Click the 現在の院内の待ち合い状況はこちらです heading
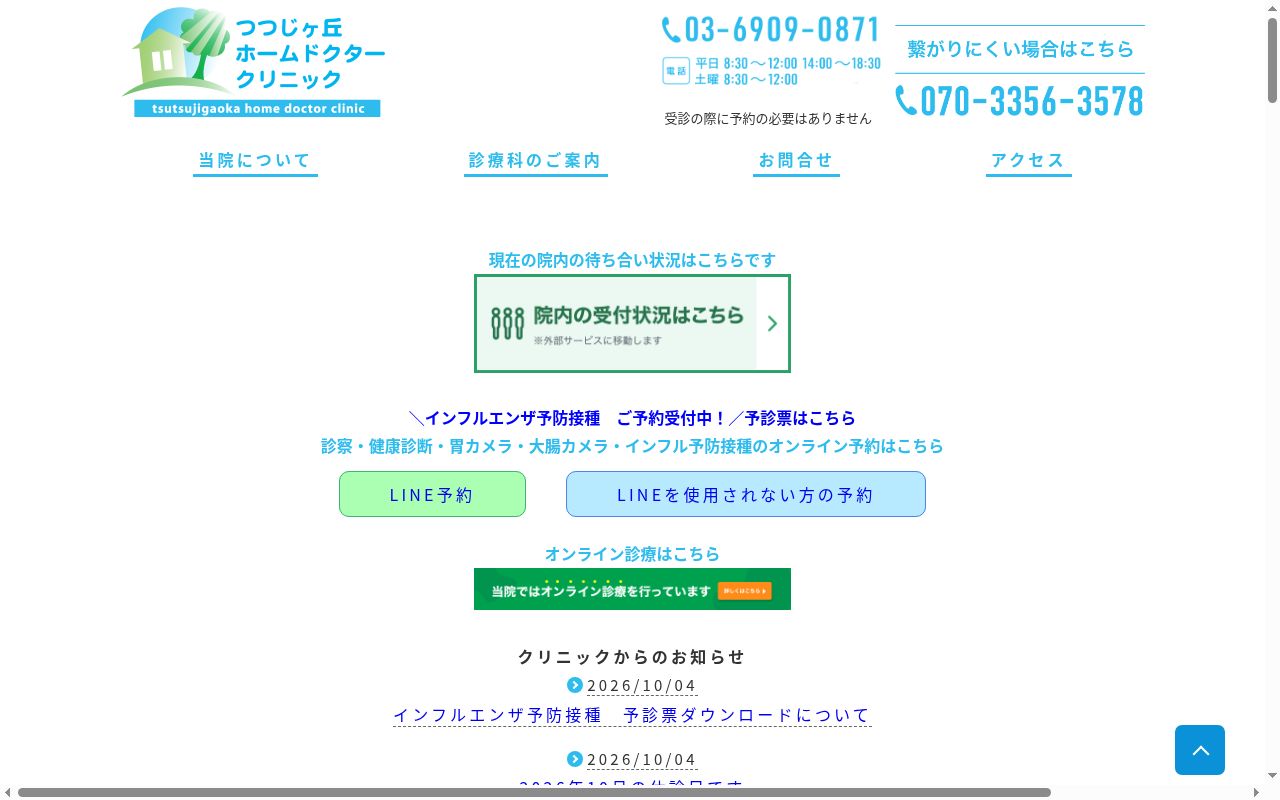Screen dimensions: 1280x800 [632, 260]
